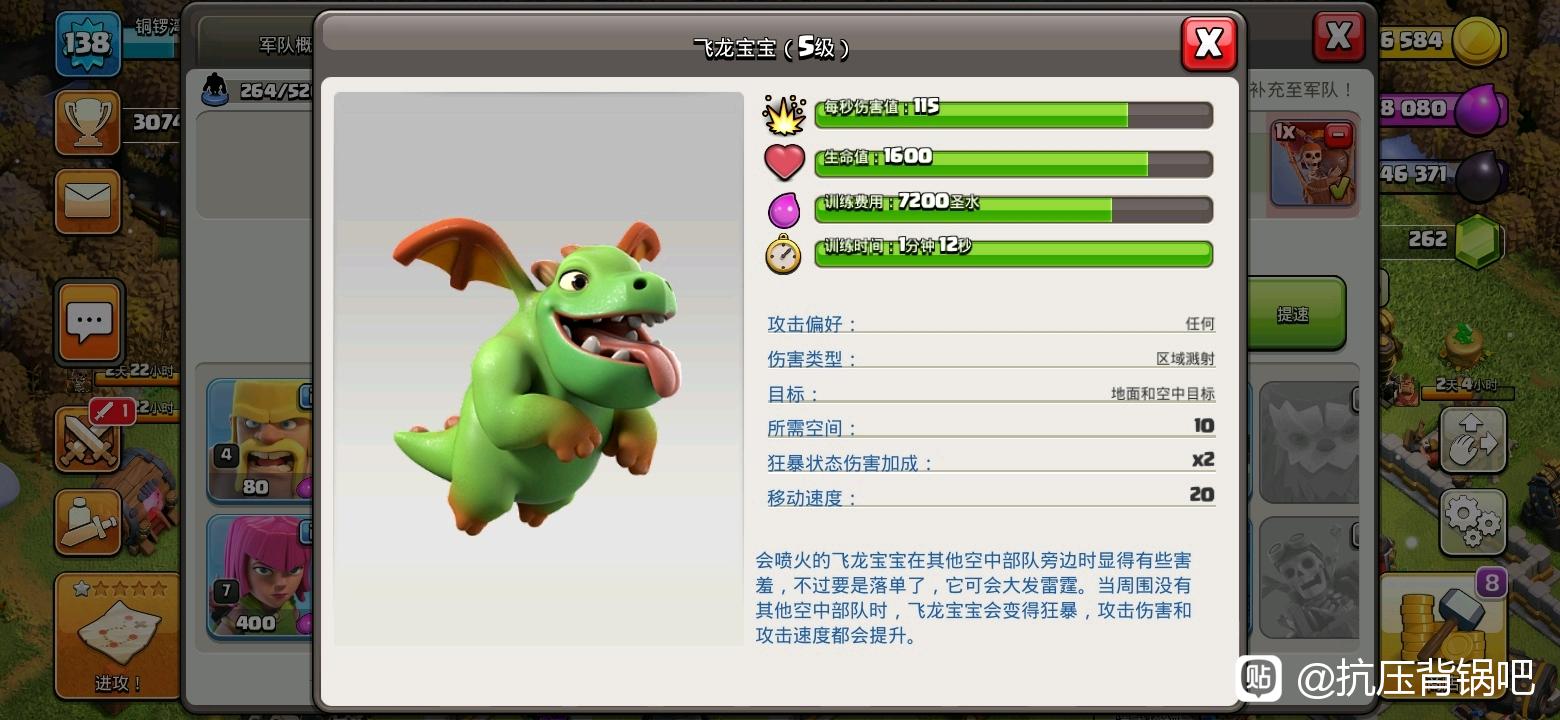This screenshot has height=720, width=1560.
Task: Click the 攻击偏好 row value 任何
Action: [1200, 324]
